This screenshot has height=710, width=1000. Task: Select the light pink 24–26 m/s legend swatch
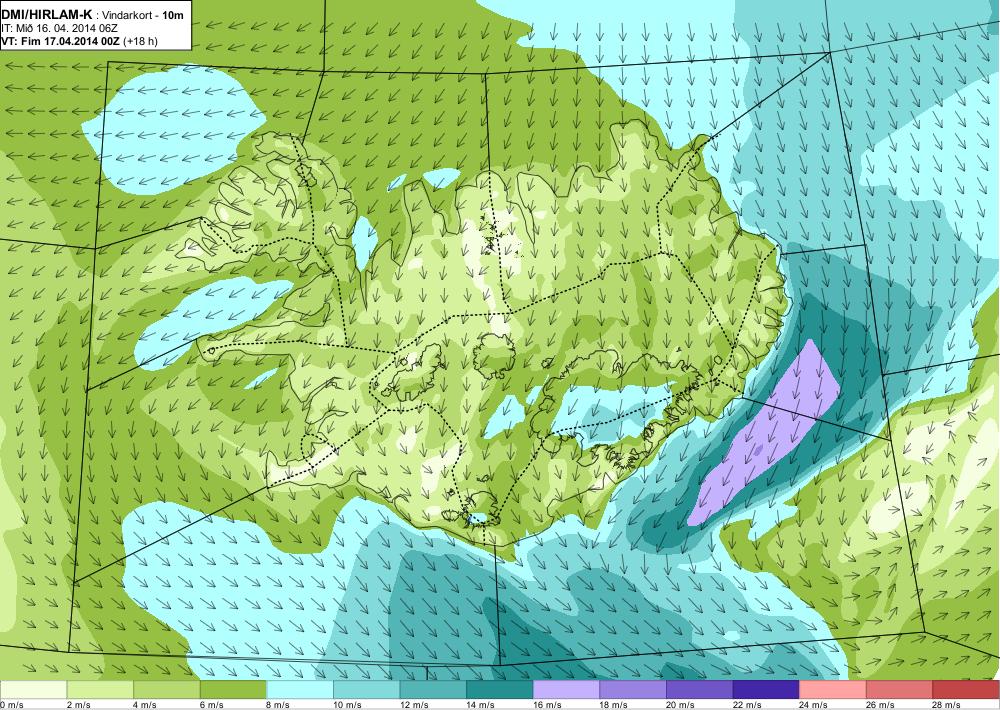click(x=832, y=690)
